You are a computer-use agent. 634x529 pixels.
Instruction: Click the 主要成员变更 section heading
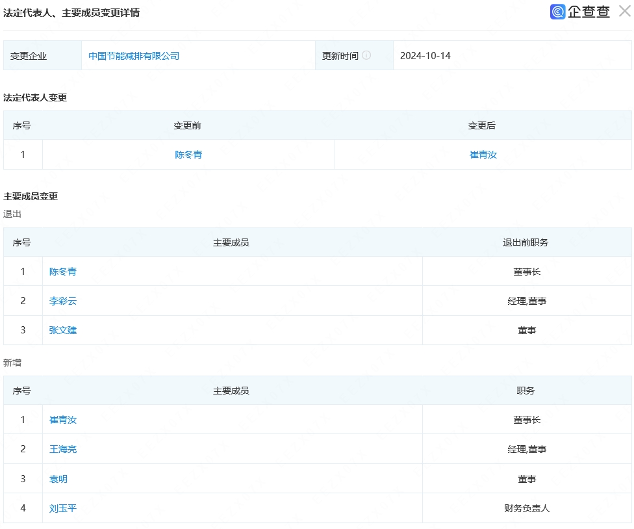point(30,196)
